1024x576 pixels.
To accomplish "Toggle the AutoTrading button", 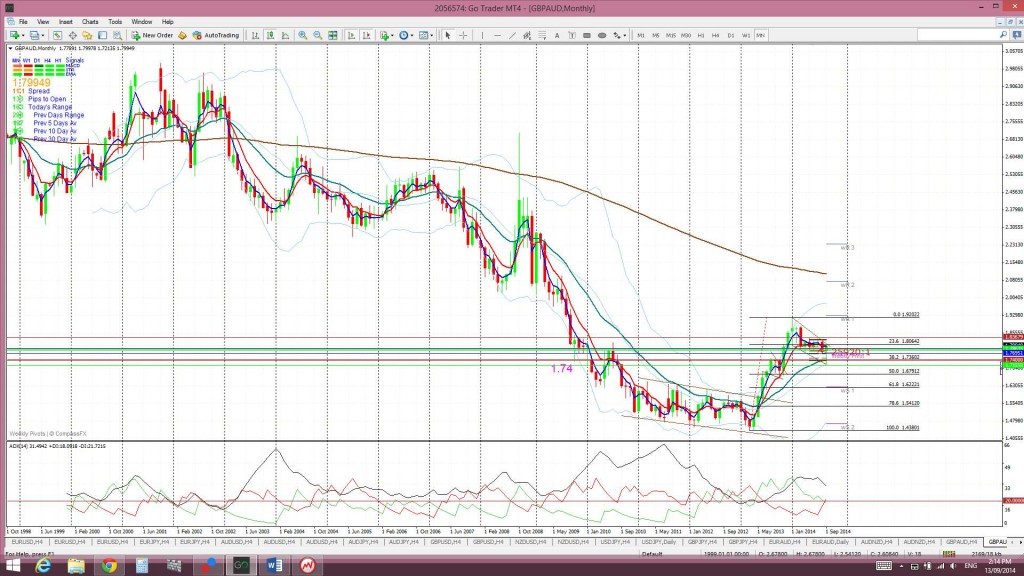I will pos(216,35).
